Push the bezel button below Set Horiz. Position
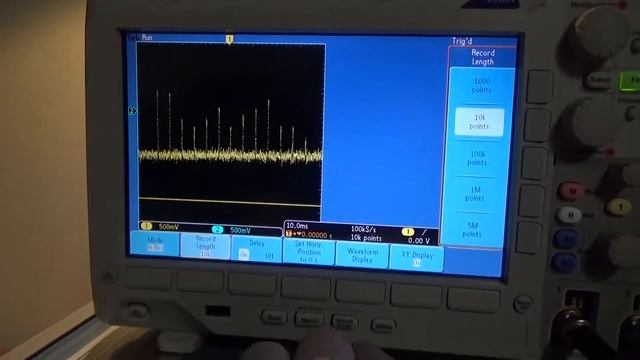 pos(305,288)
